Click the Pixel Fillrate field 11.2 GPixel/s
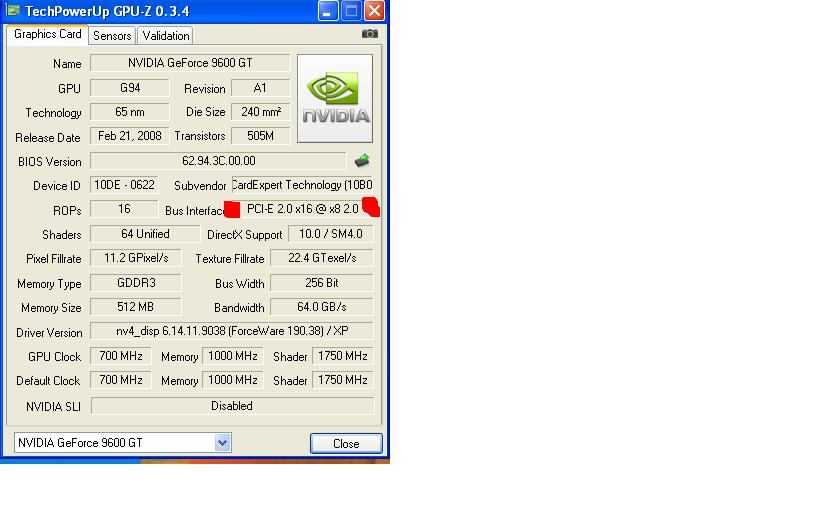Viewport: 840px width, 525px height. pyautogui.click(x=136, y=258)
